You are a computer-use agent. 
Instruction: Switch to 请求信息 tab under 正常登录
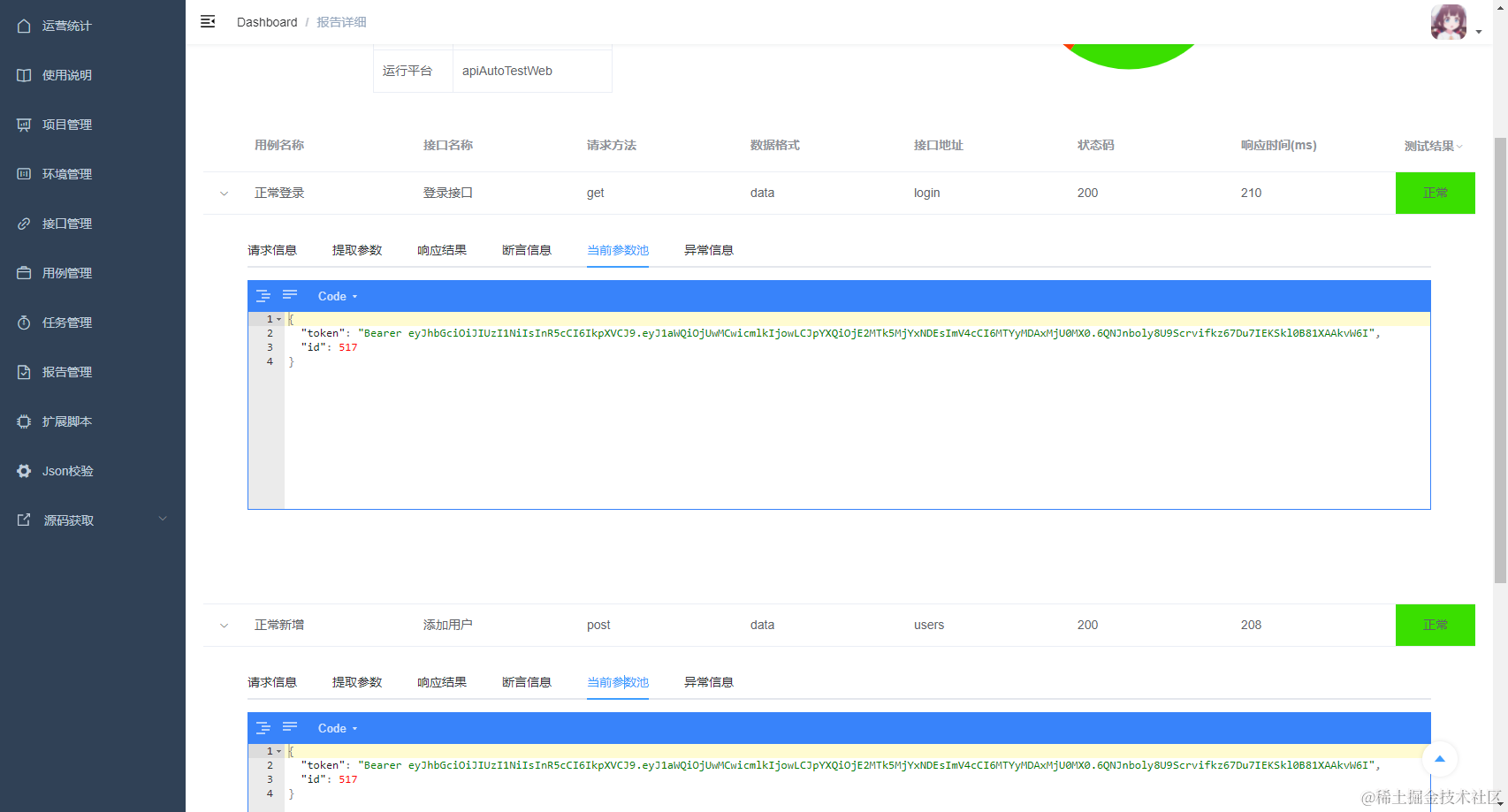(272, 250)
